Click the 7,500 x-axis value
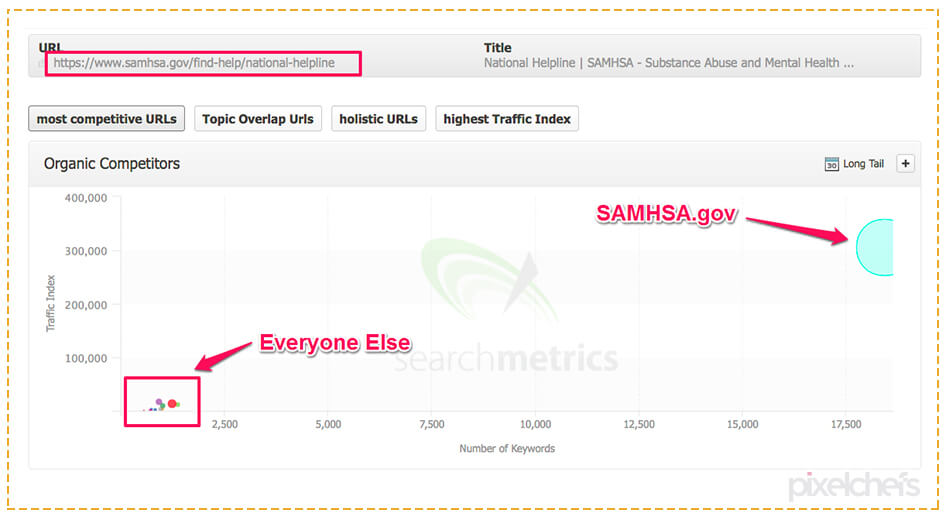Viewport: 950px width, 528px height. point(432,424)
